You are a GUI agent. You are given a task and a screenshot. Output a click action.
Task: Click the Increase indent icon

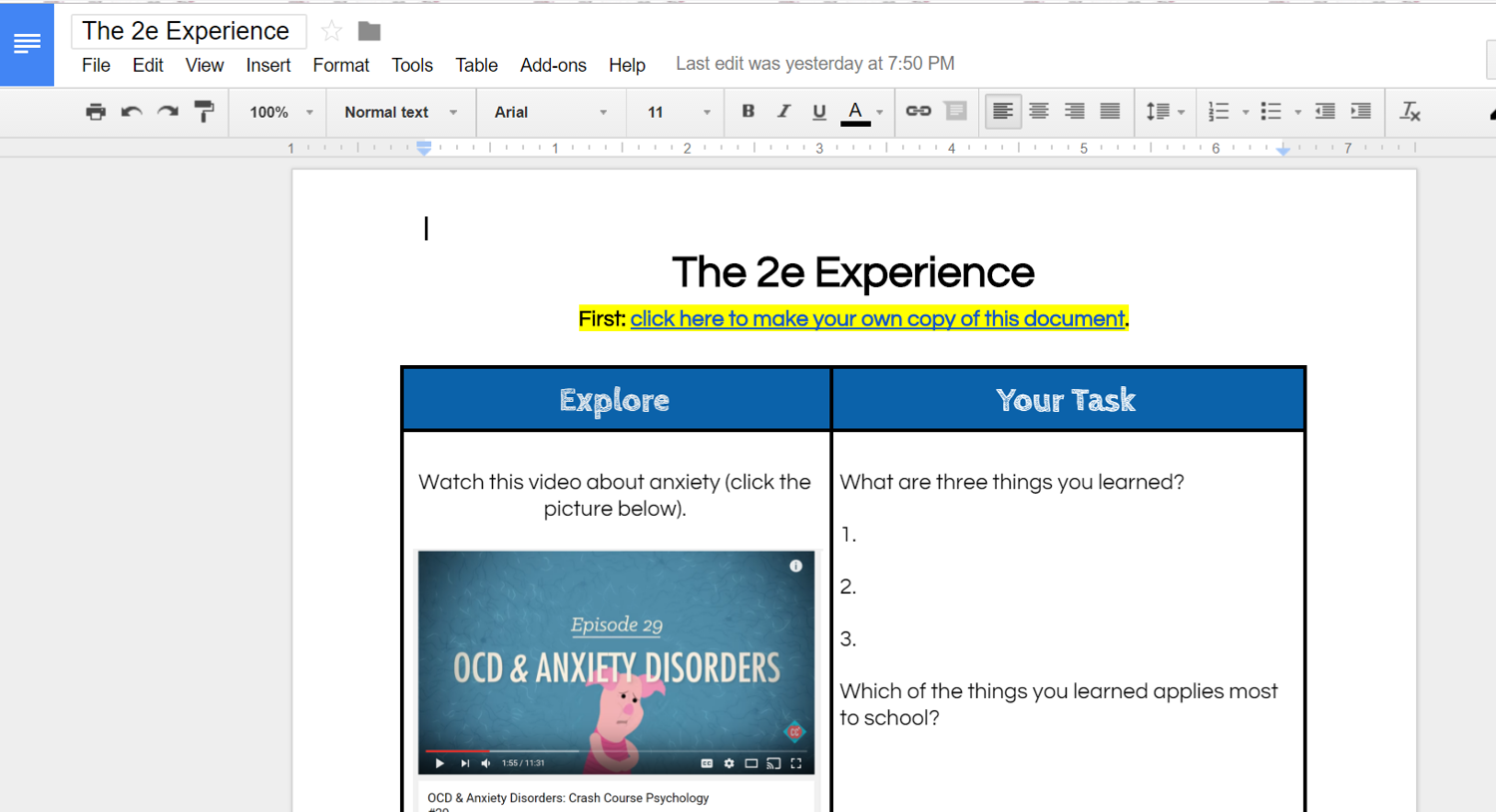[1360, 112]
